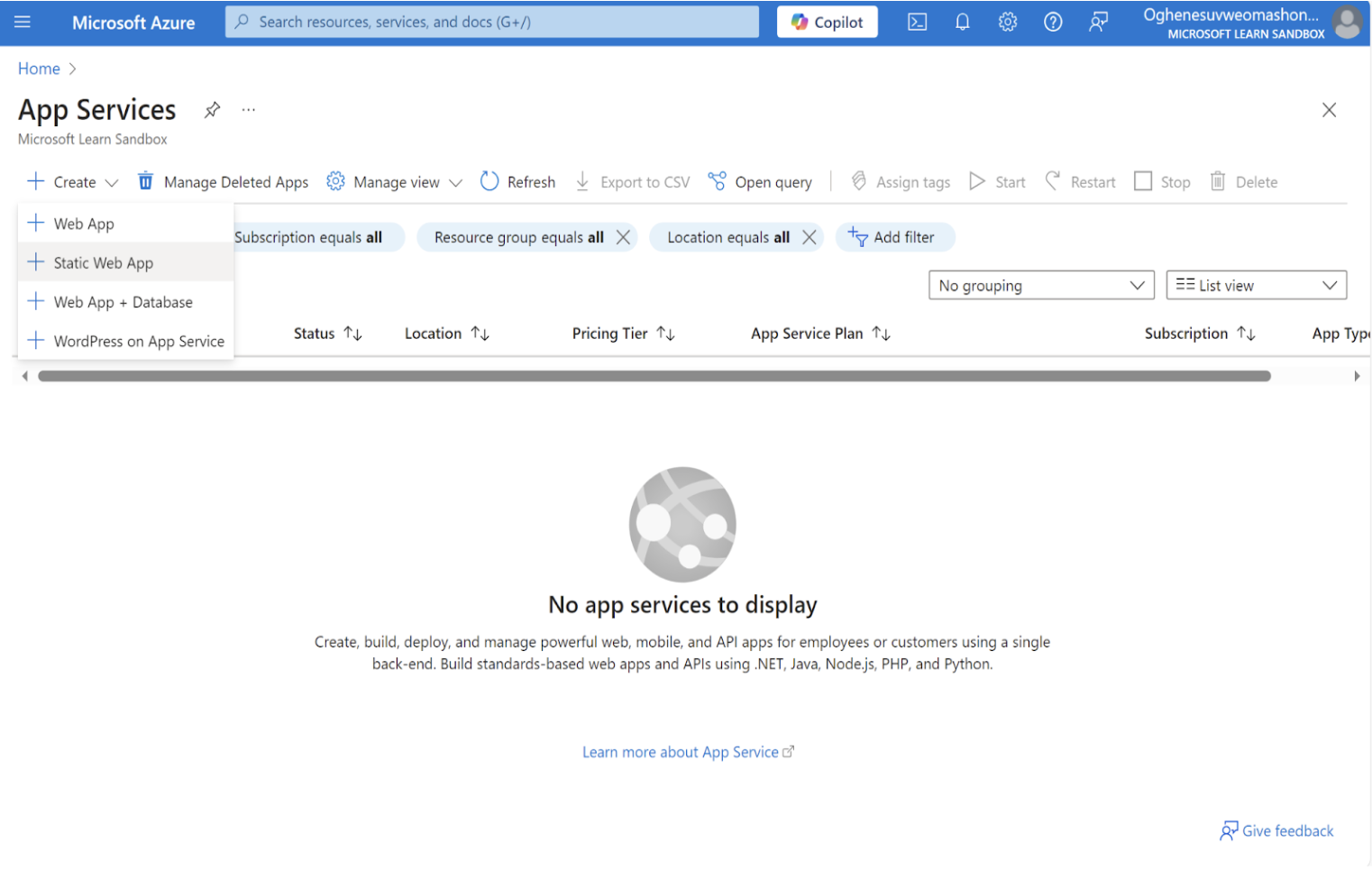Close the App Services blade
The width and height of the screenshot is (1372, 871).
click(x=1329, y=110)
